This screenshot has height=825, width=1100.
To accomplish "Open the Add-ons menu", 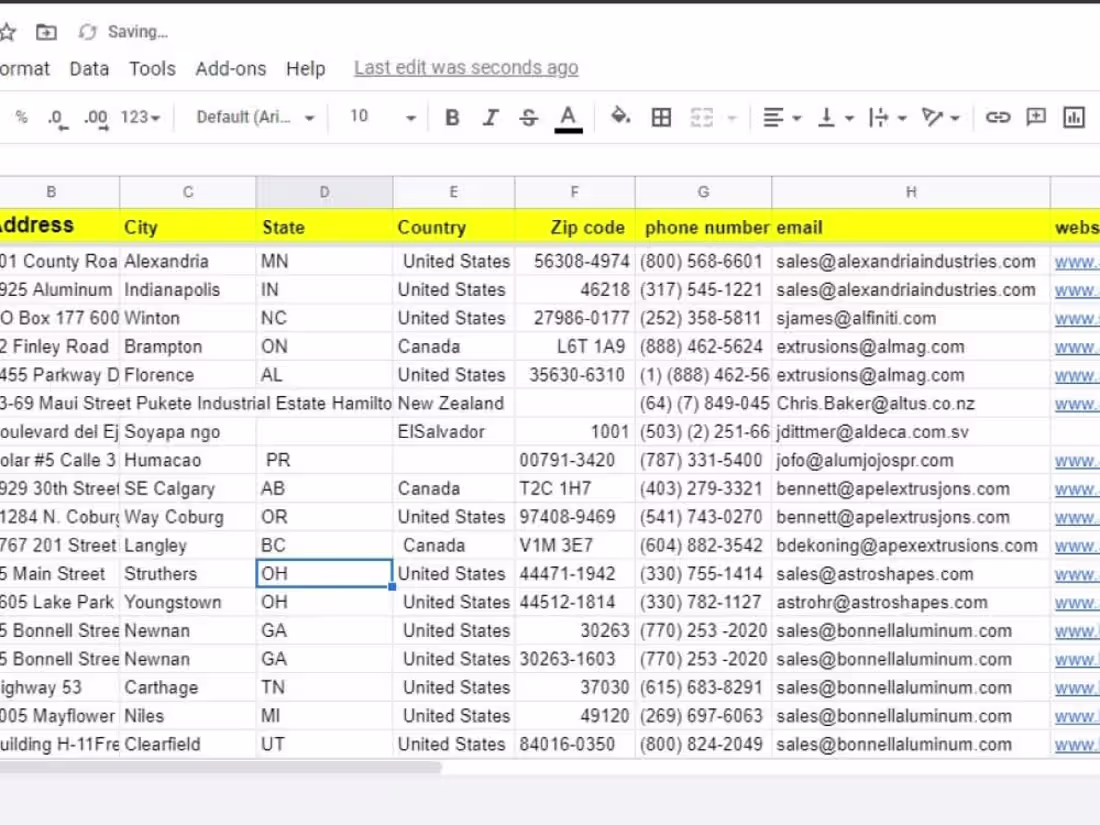I will click(x=231, y=68).
